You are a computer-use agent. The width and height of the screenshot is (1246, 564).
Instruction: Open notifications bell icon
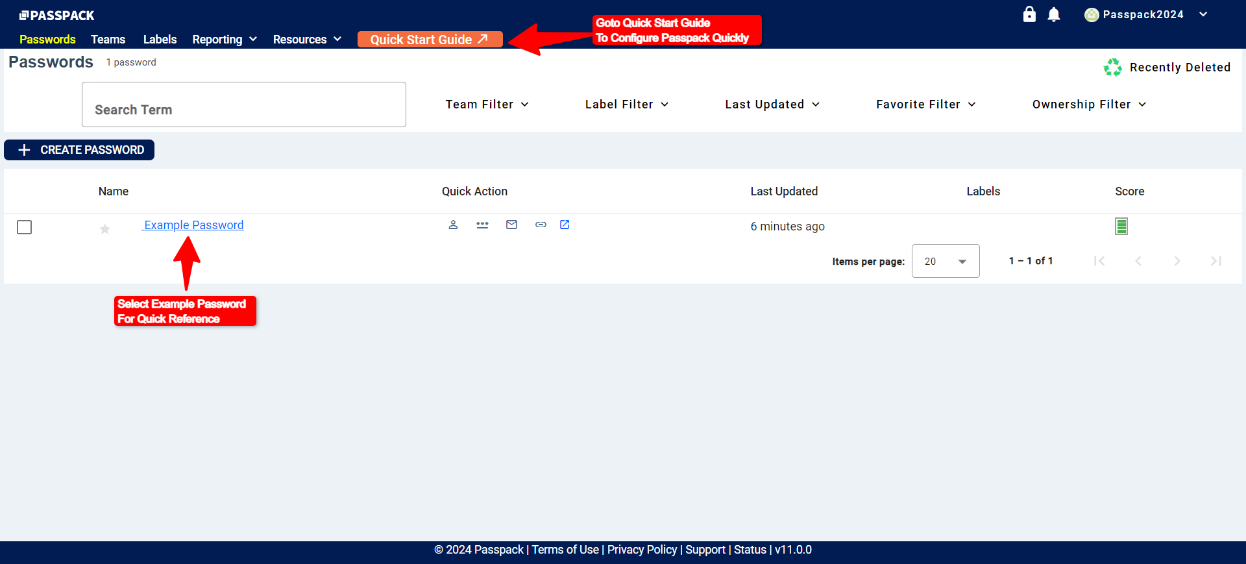tap(1054, 14)
